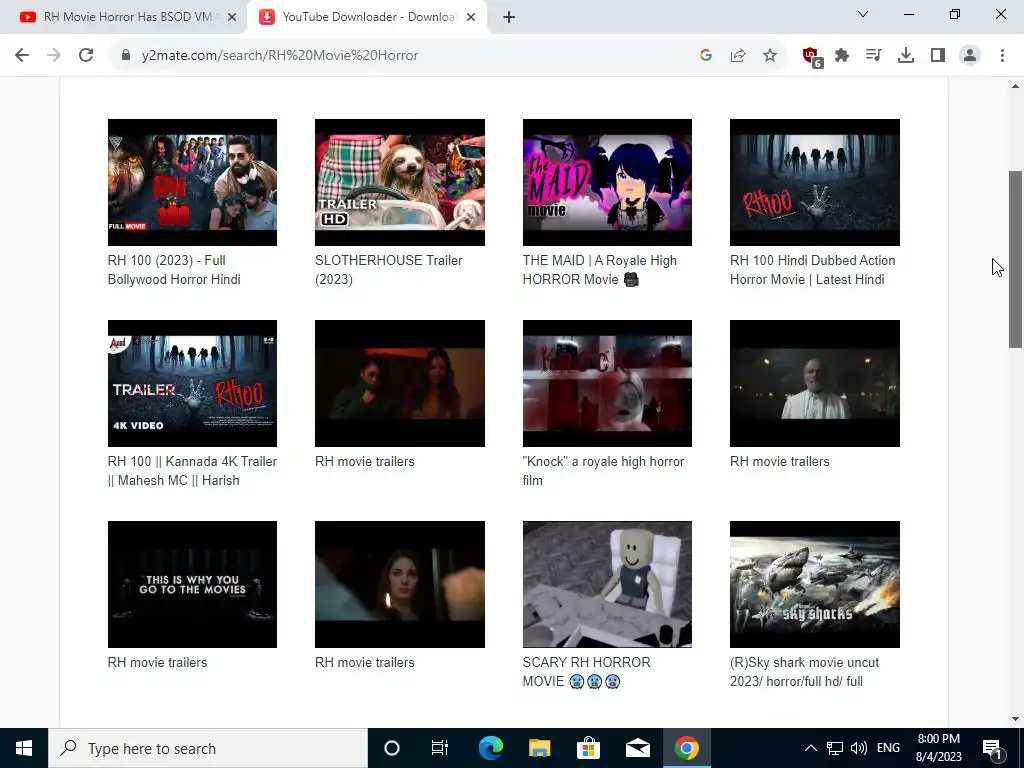
Task: Open RH 100 Kannada 4K Trailer thumbnail
Action: [x=192, y=383]
